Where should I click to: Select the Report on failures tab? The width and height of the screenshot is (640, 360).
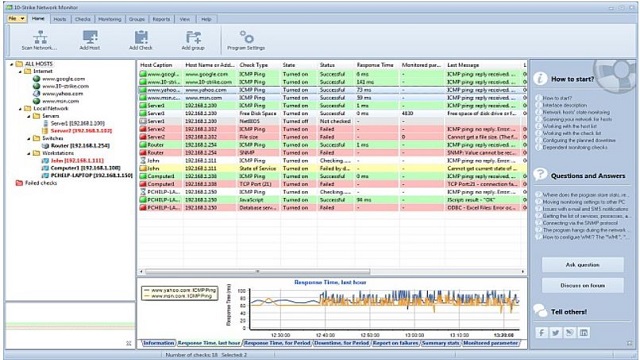(395, 343)
